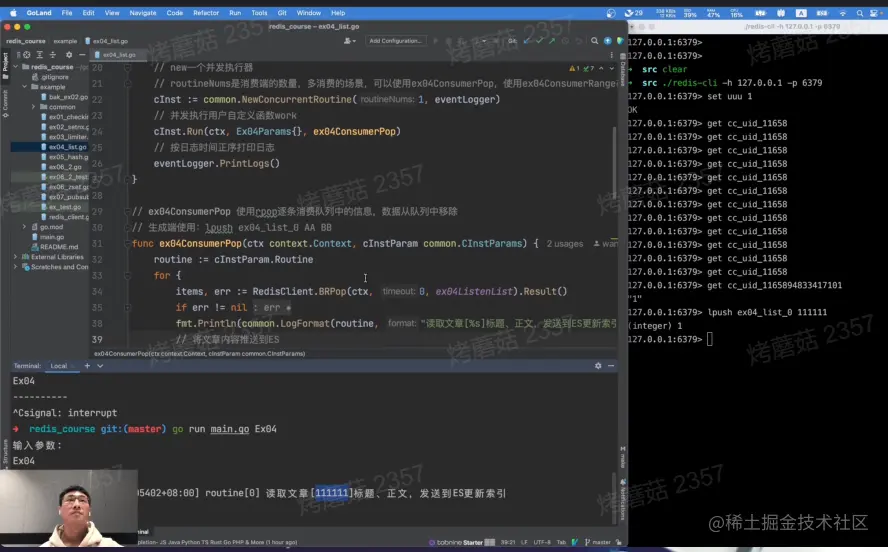Click UTF-8 encoding in status bar
Screen dimensions: 888x552
(541, 542)
